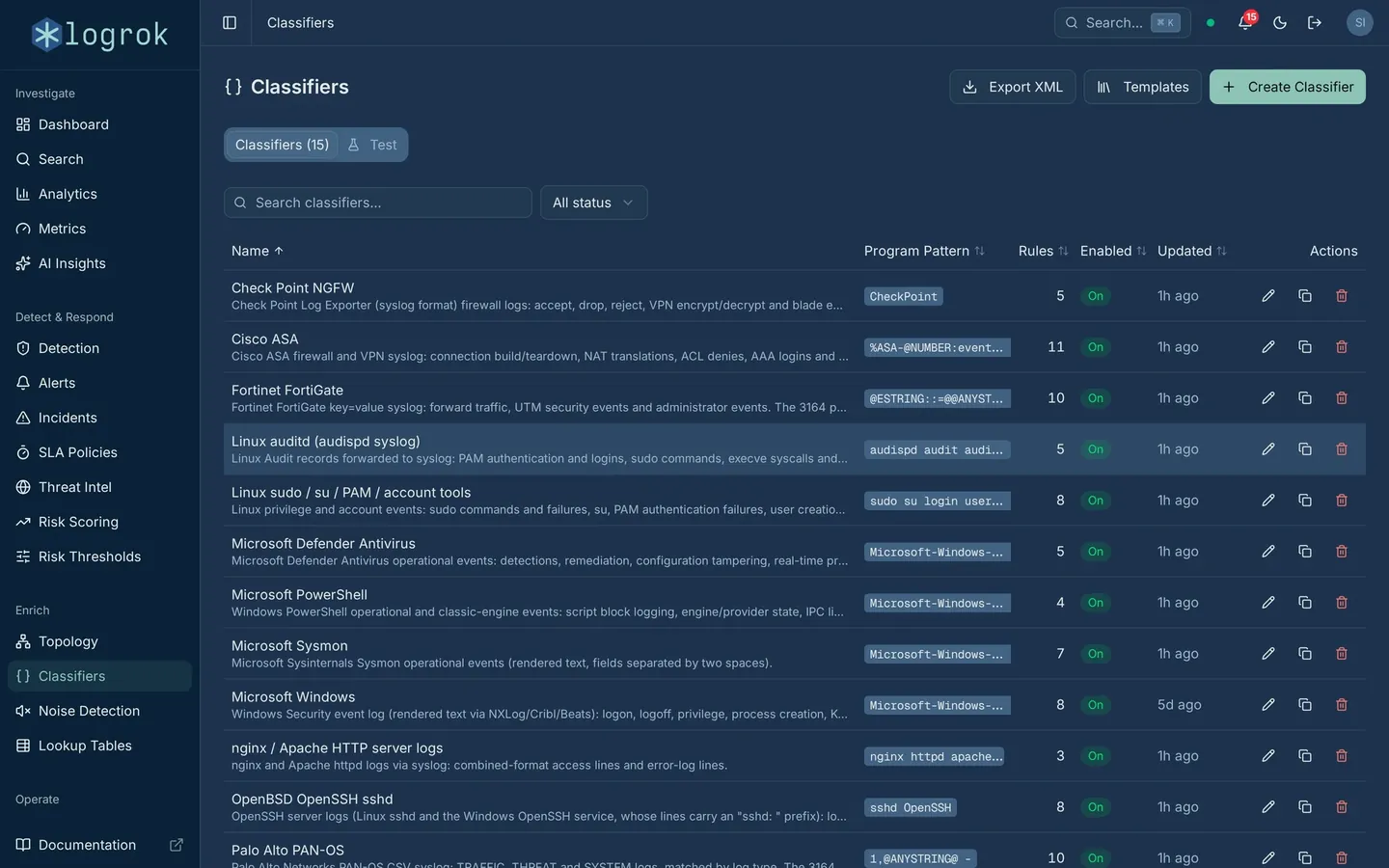1389x868 pixels.
Task: Delete the Fortinet FortiGate classifier
Action: click(1342, 398)
